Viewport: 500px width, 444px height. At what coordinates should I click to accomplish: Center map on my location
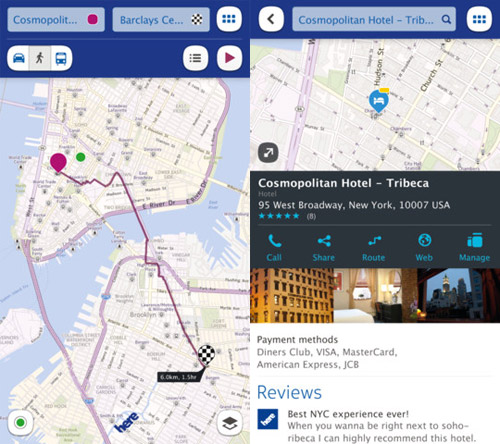pyautogui.click(x=21, y=423)
